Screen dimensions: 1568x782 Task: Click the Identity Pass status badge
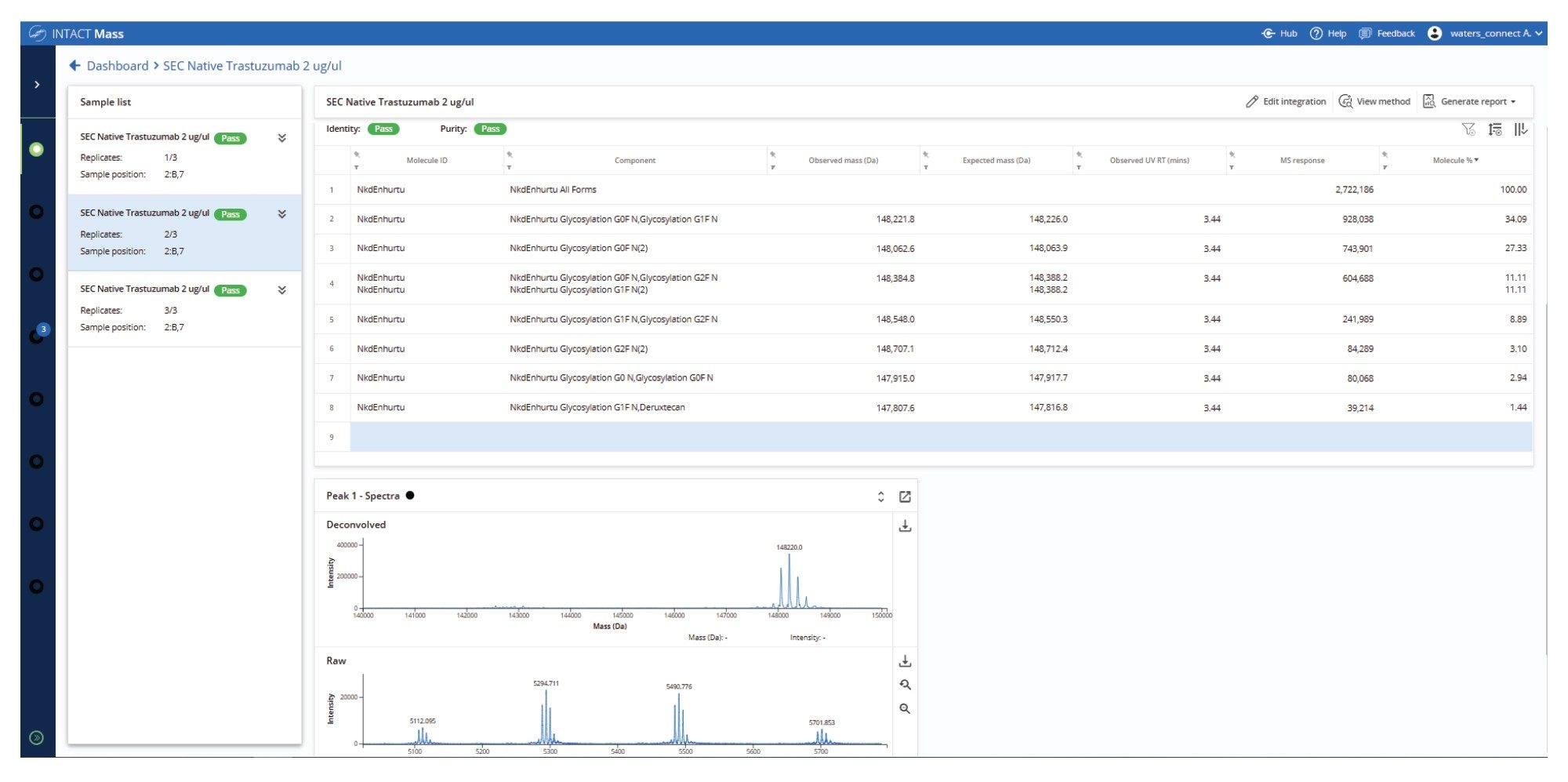click(383, 129)
